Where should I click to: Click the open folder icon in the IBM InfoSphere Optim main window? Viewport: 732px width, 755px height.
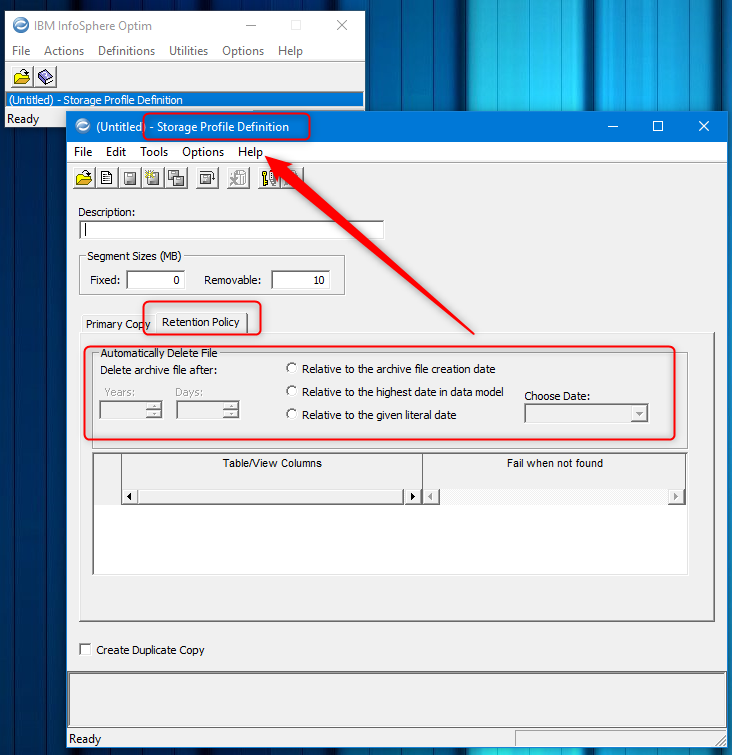click(22, 77)
